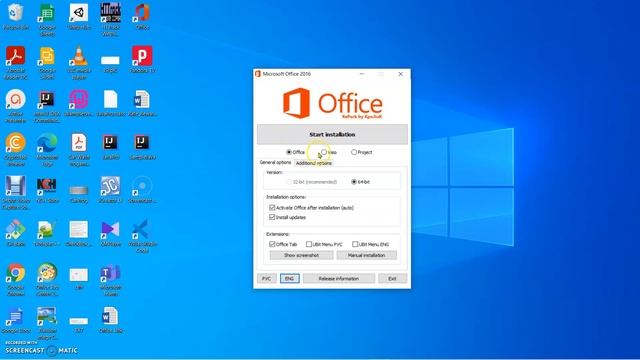Select the Microsoft Teams desktop shortcut
Image resolution: width=640 pixels, height=360 pixels.
(x=110, y=279)
